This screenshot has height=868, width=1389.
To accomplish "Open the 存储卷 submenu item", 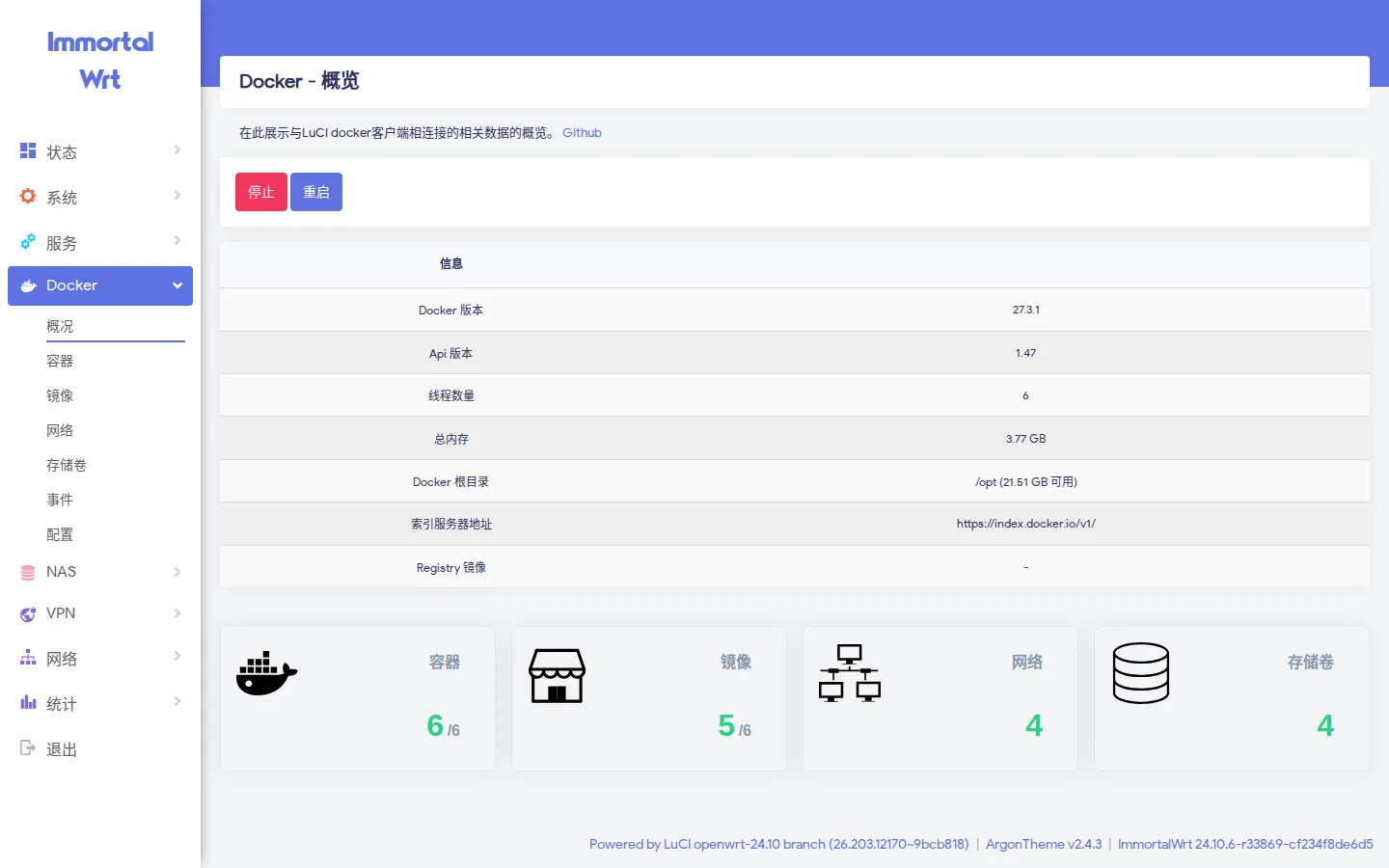I will coord(67,465).
